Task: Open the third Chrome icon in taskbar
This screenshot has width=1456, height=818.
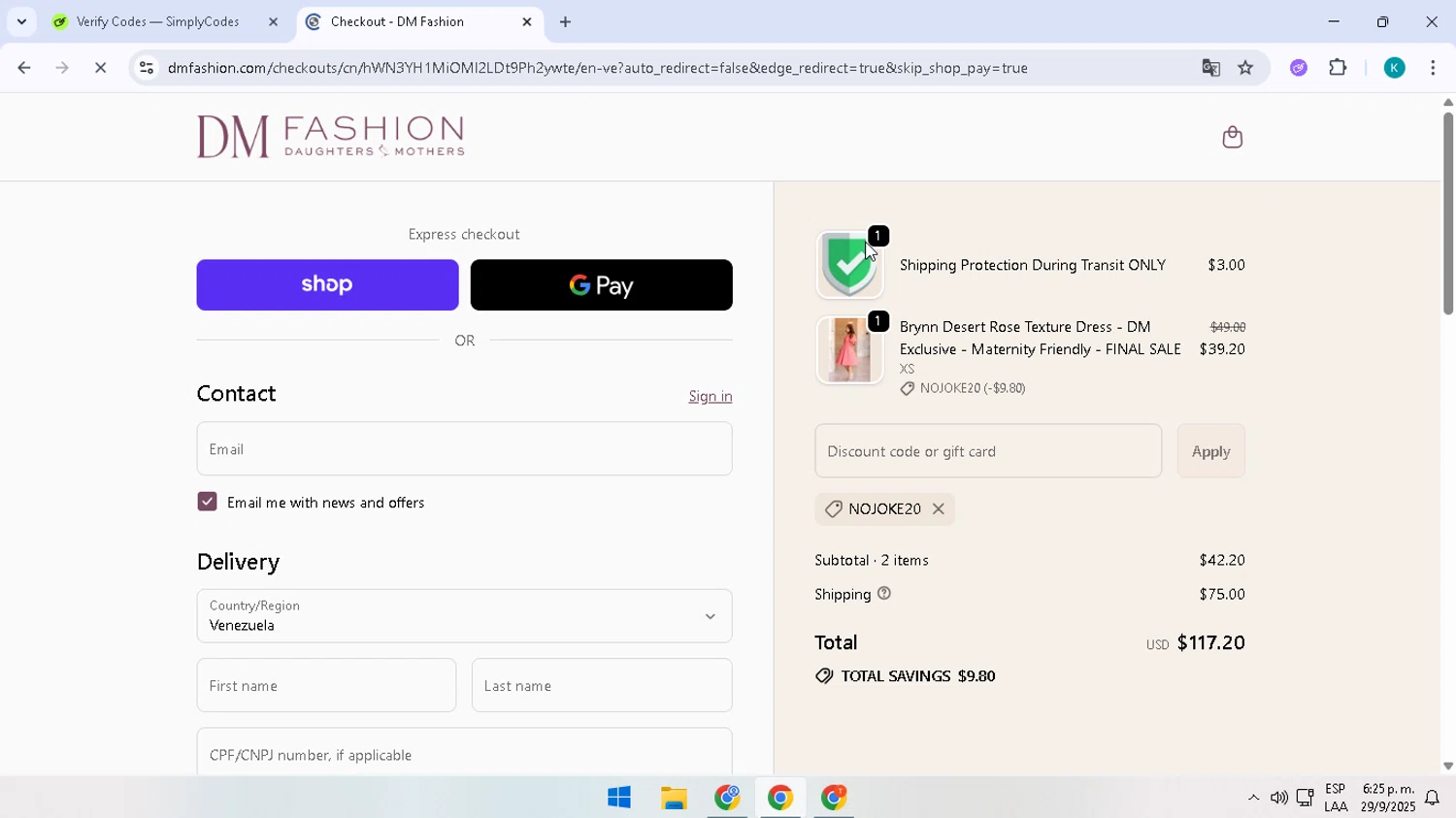Action: pos(834,798)
